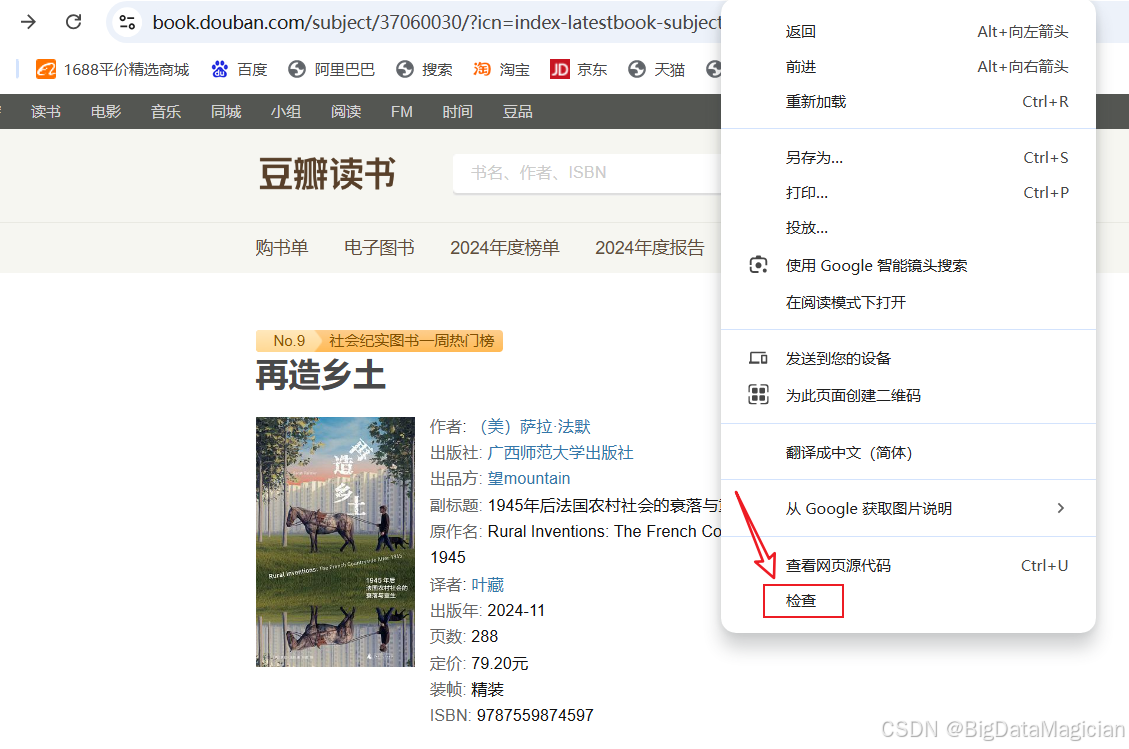The image size is (1129, 749).
Task: Open the 购书单 tab
Action: point(282,248)
